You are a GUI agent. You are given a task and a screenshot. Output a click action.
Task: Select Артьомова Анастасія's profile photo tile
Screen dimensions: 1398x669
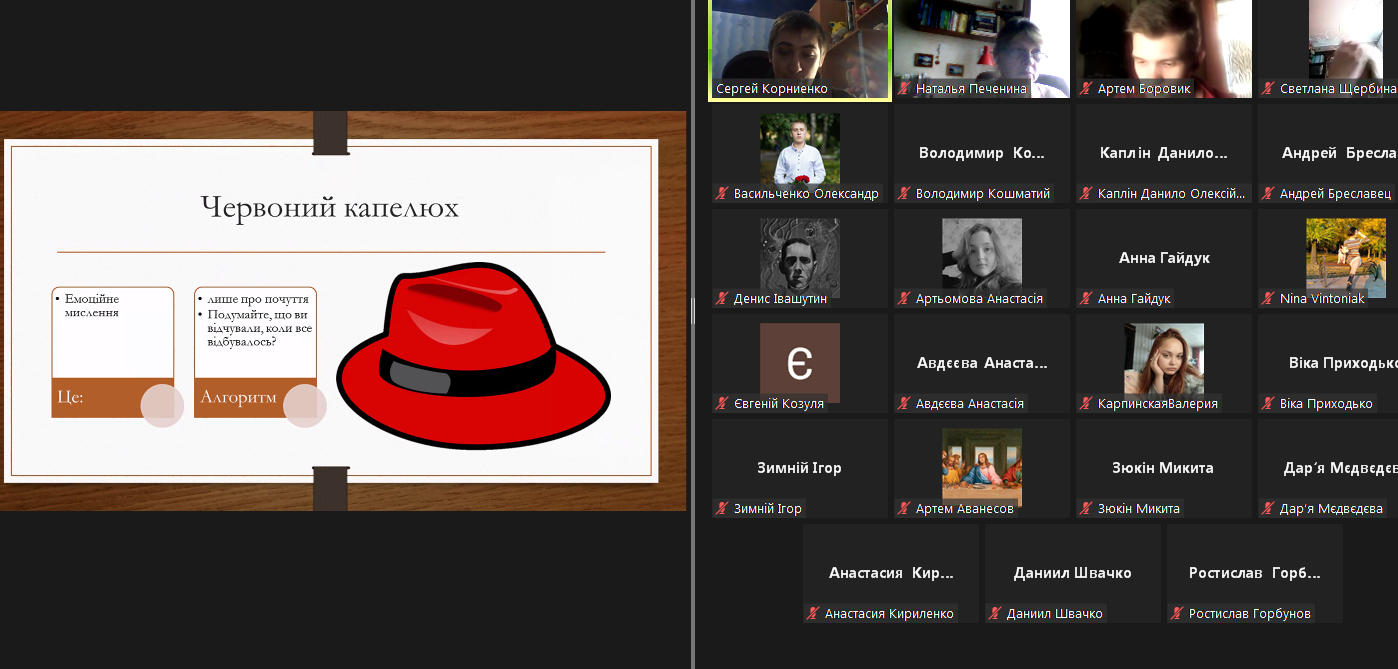981,255
